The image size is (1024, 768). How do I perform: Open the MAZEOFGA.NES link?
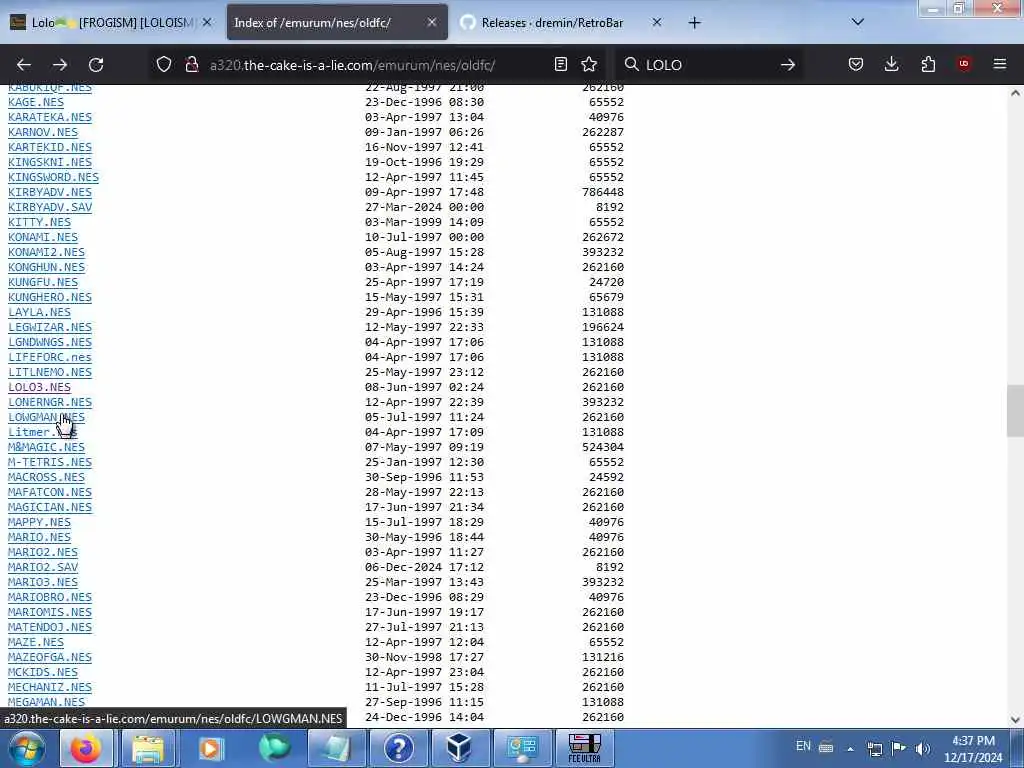point(50,657)
